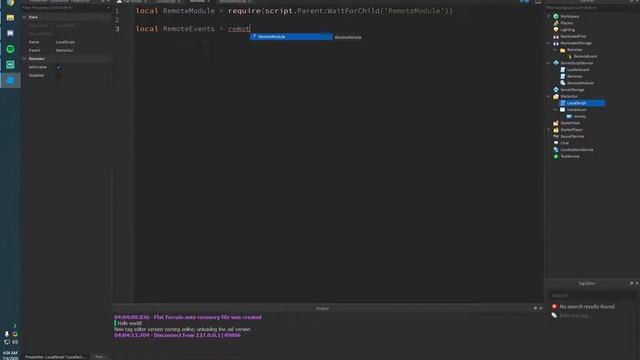Click the ScreenGui icon under StarterGui
The width and height of the screenshot is (640, 360).
(x=562, y=109)
